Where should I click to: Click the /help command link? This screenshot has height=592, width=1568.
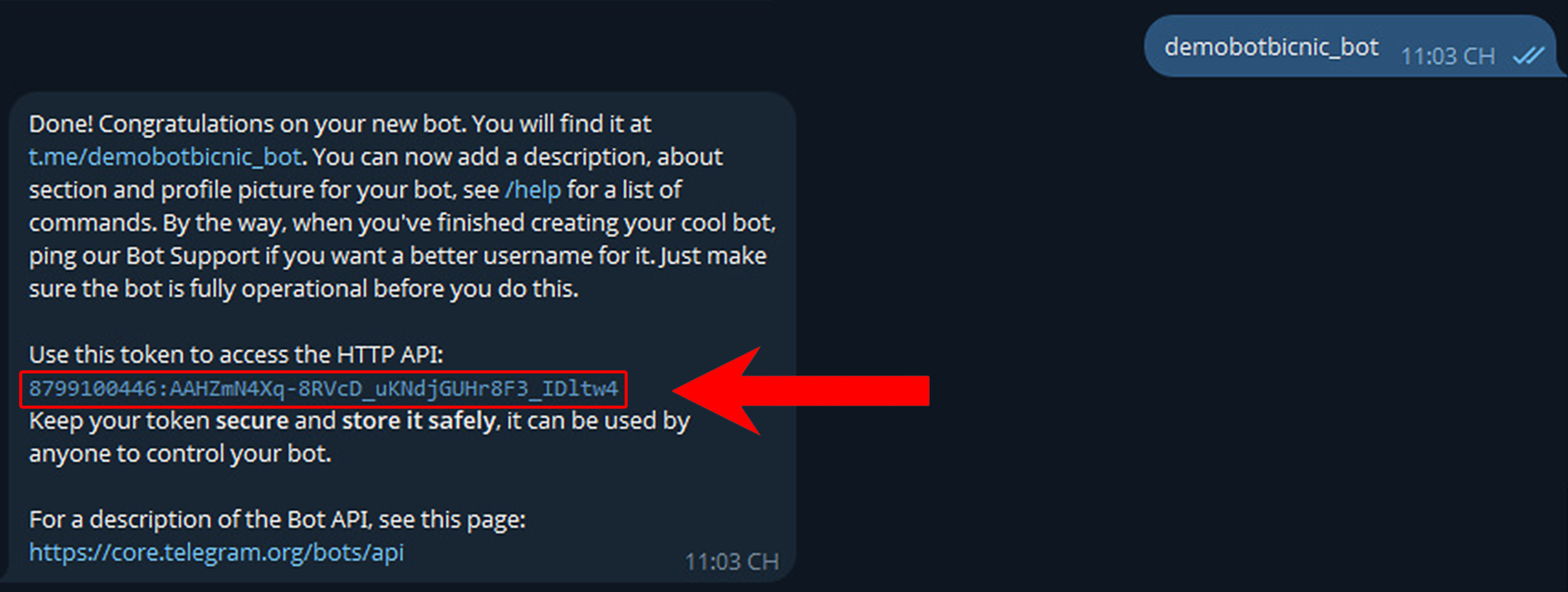click(x=532, y=190)
